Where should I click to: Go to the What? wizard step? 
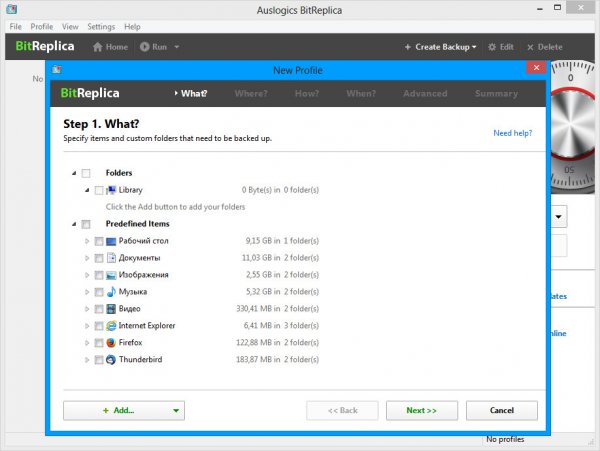coord(194,93)
